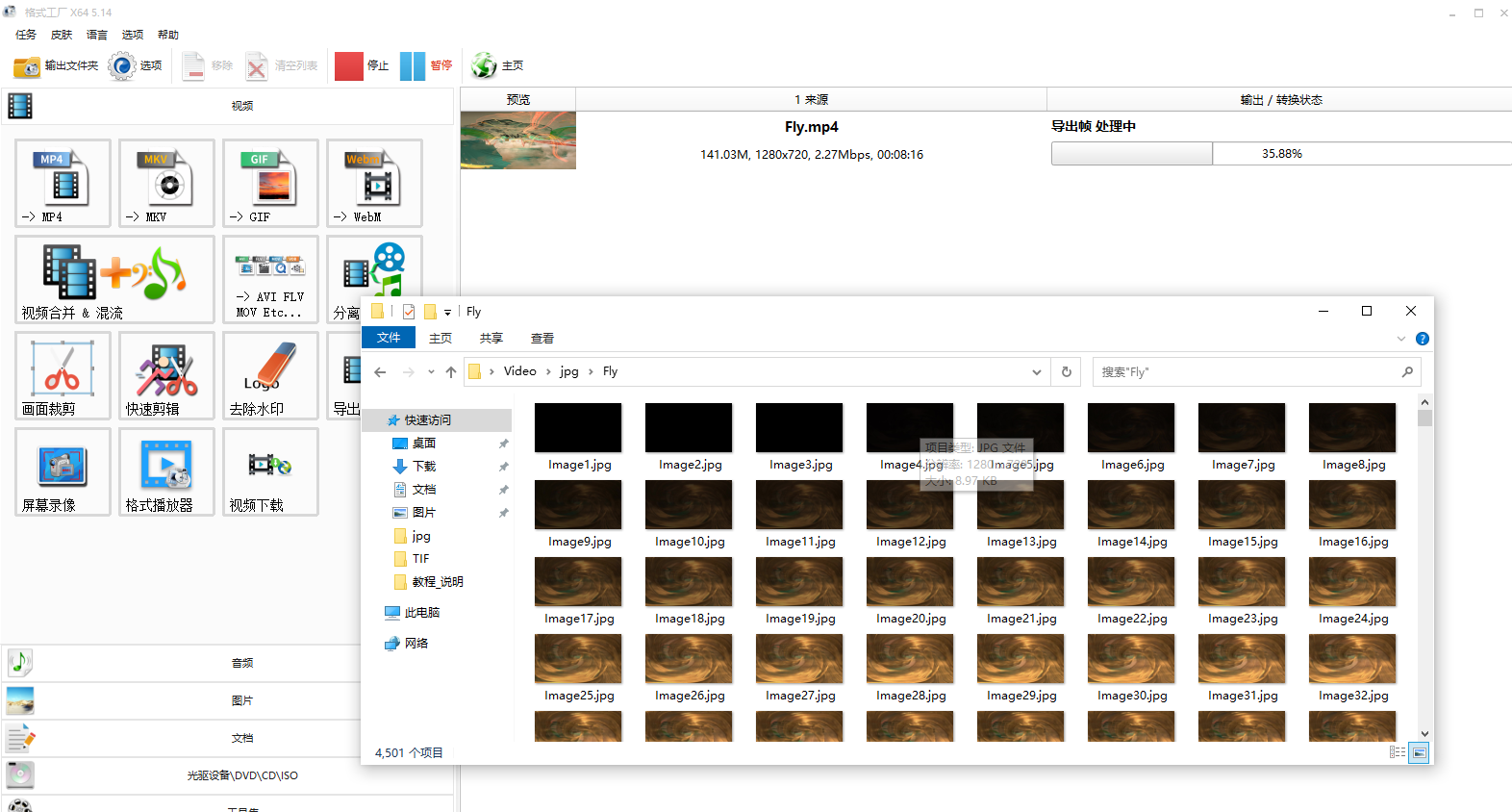Open the quick clip tool
Image resolution: width=1512 pixels, height=812 pixels.
point(166,375)
